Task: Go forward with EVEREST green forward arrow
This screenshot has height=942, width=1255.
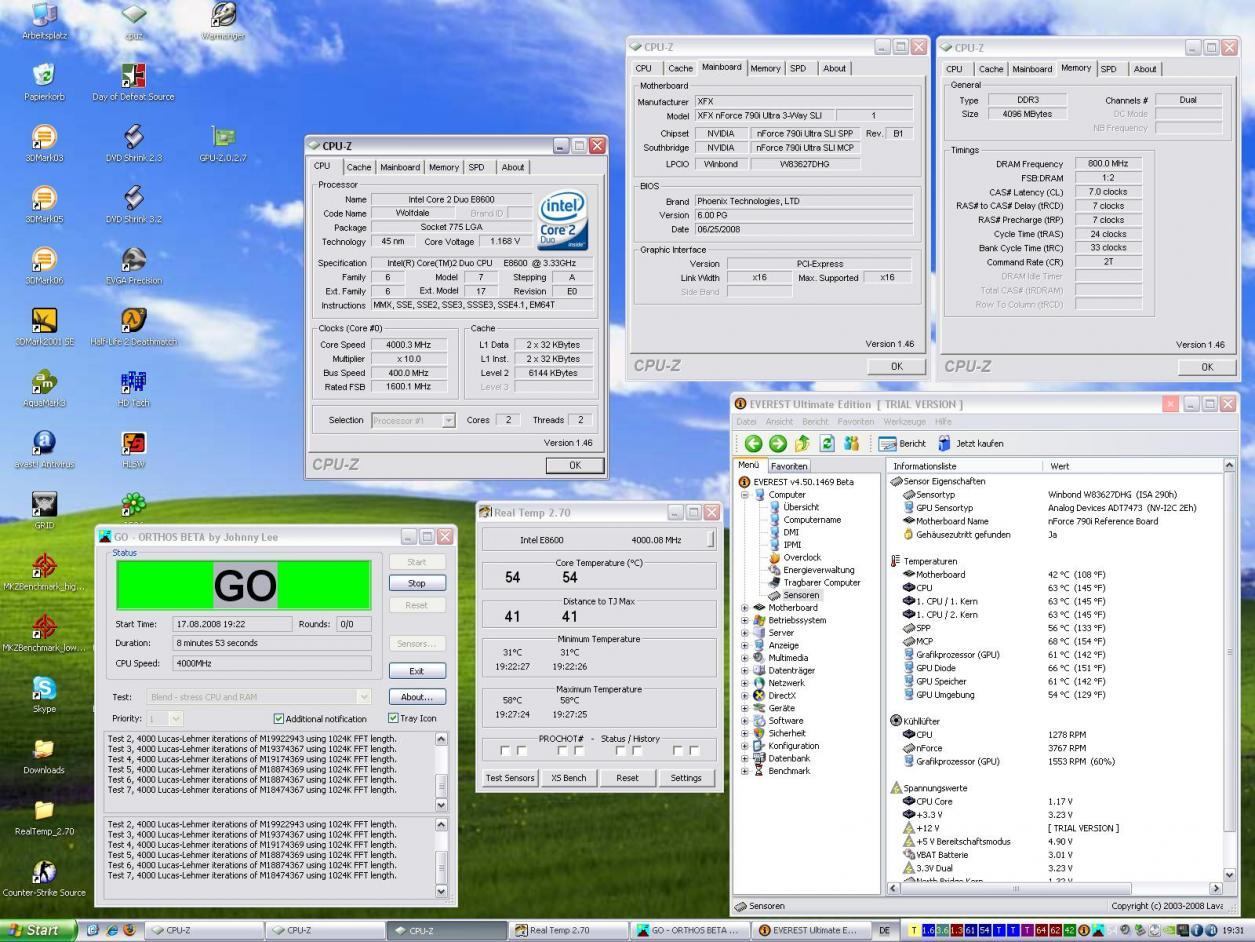Action: click(x=777, y=443)
